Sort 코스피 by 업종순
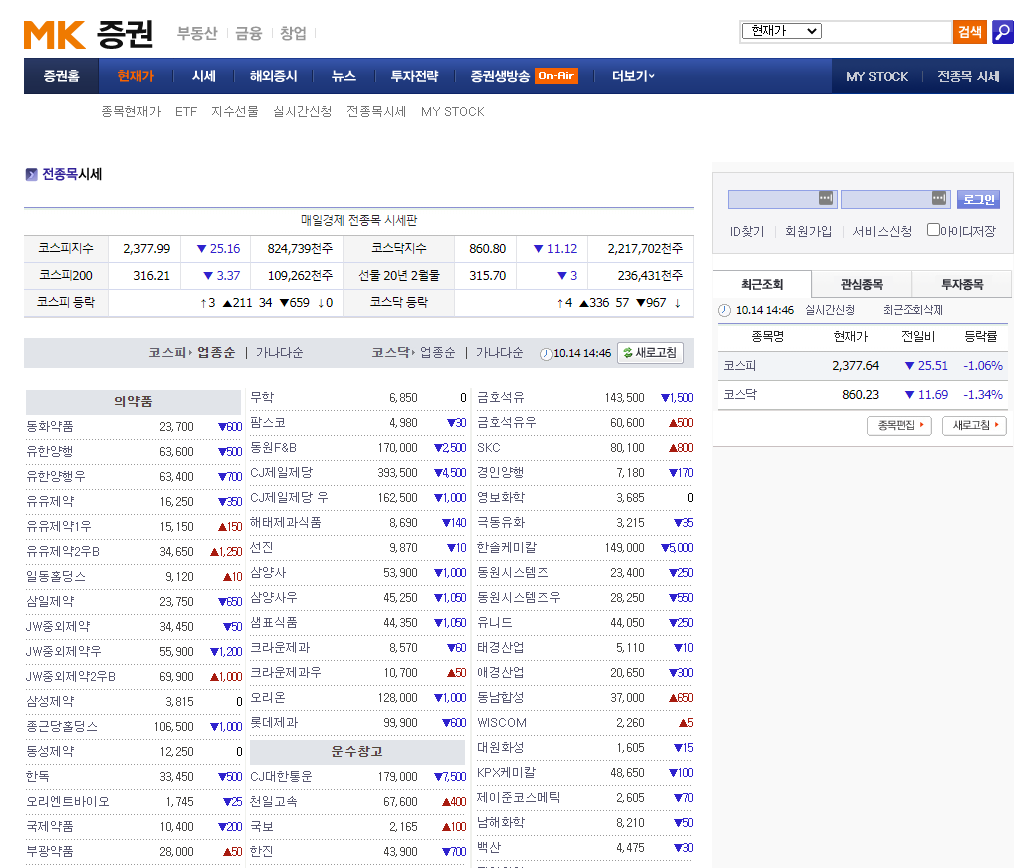The height and width of the screenshot is (868, 1026). [x=216, y=353]
